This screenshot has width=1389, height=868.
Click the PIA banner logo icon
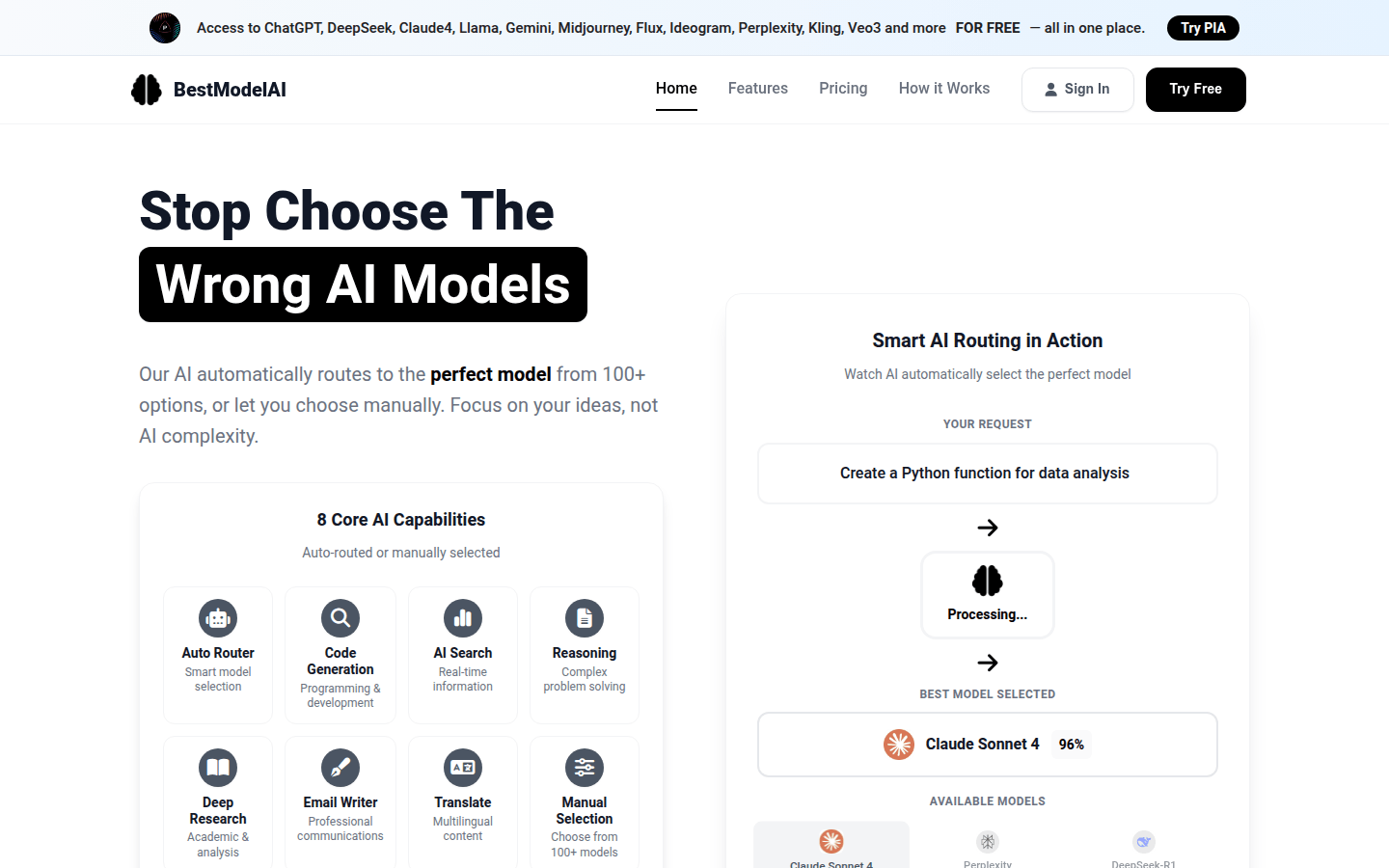pyautogui.click(x=165, y=28)
